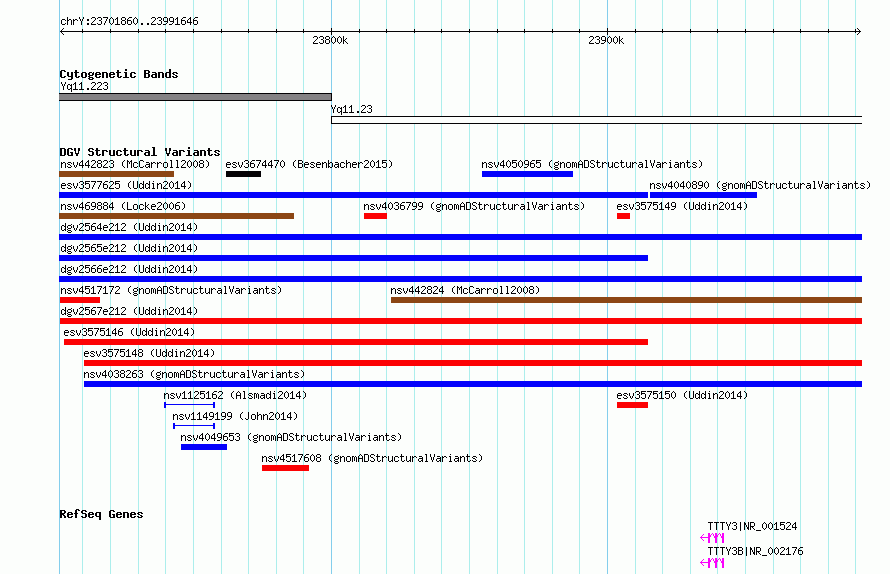Image resolution: width=890 pixels, height=574 pixels.
Task: Click dgv2566e212 (Uddin2014) label
Action: 129,269
